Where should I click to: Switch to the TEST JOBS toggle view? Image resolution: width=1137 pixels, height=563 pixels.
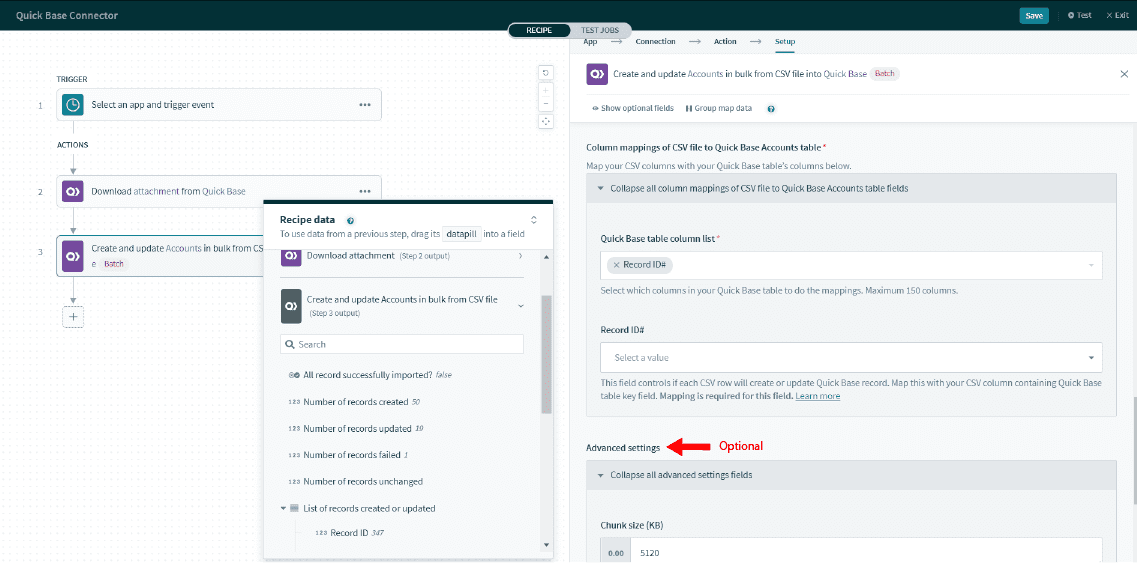click(600, 30)
